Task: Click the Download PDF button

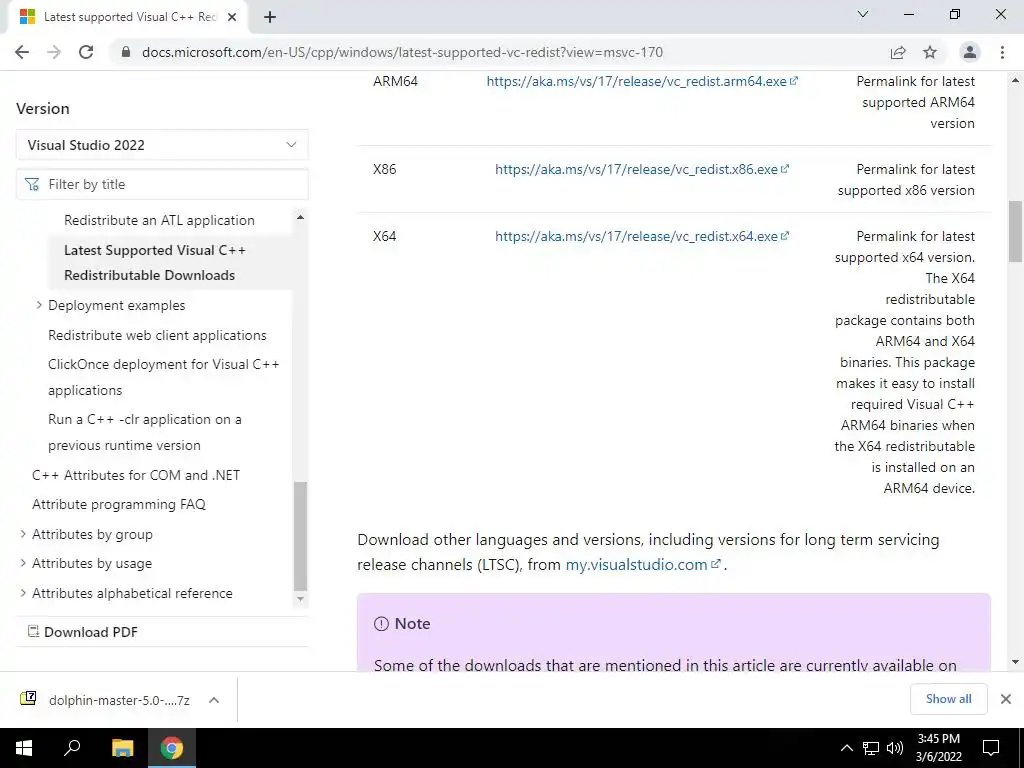Action: (82, 632)
